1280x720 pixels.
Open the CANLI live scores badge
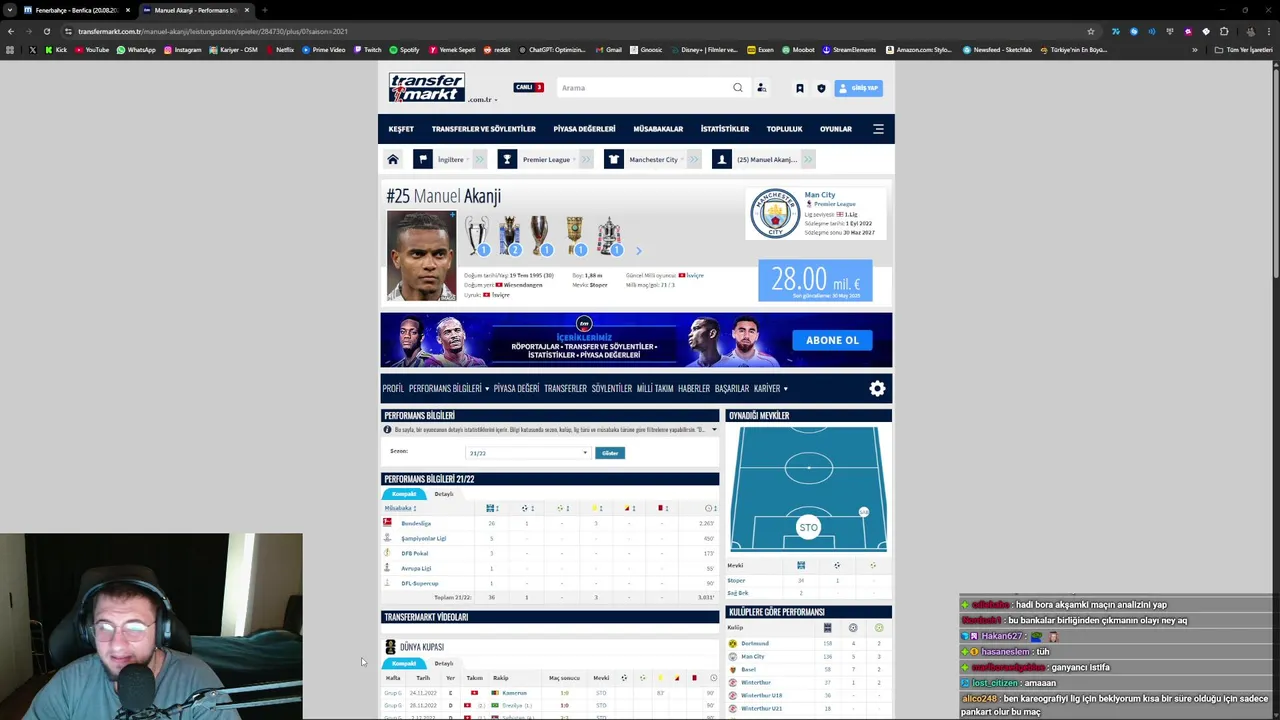point(528,87)
